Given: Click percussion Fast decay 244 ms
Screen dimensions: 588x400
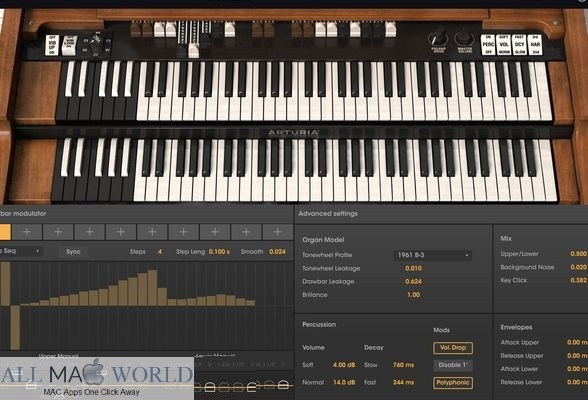Looking at the screenshot, I should tap(404, 382).
